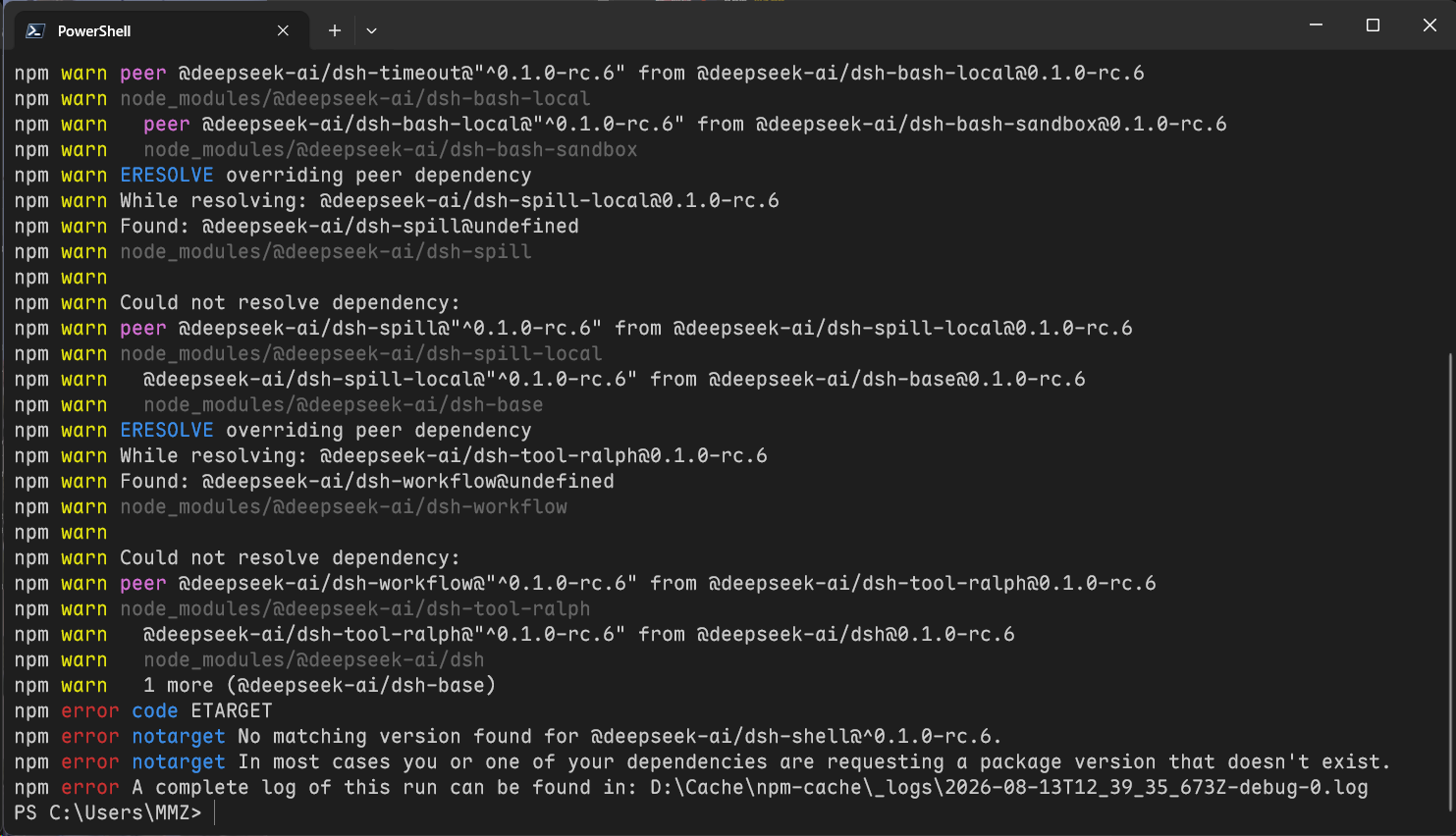Click the ETARGET error code text
The width and height of the screenshot is (1456, 836).
(x=232, y=710)
